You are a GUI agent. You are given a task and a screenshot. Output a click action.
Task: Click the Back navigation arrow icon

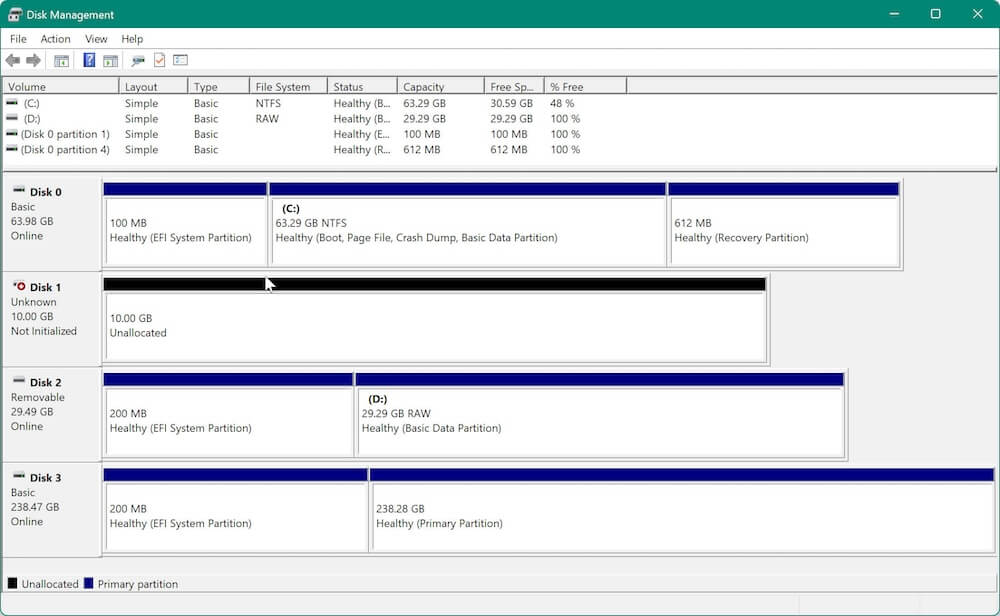12,60
